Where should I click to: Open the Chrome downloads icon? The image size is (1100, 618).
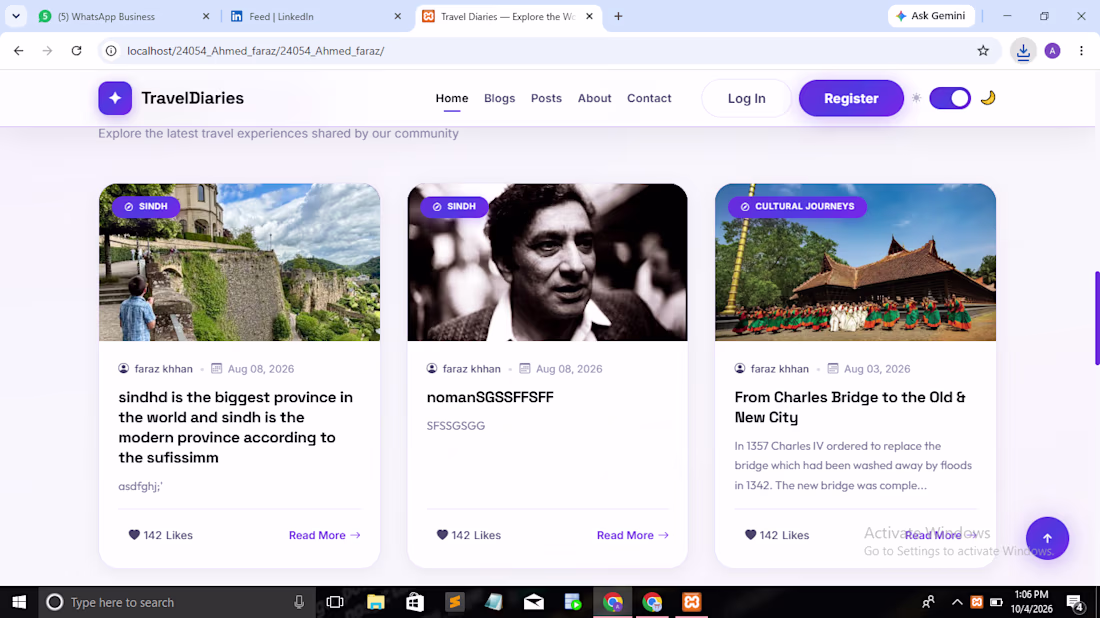(x=1024, y=51)
